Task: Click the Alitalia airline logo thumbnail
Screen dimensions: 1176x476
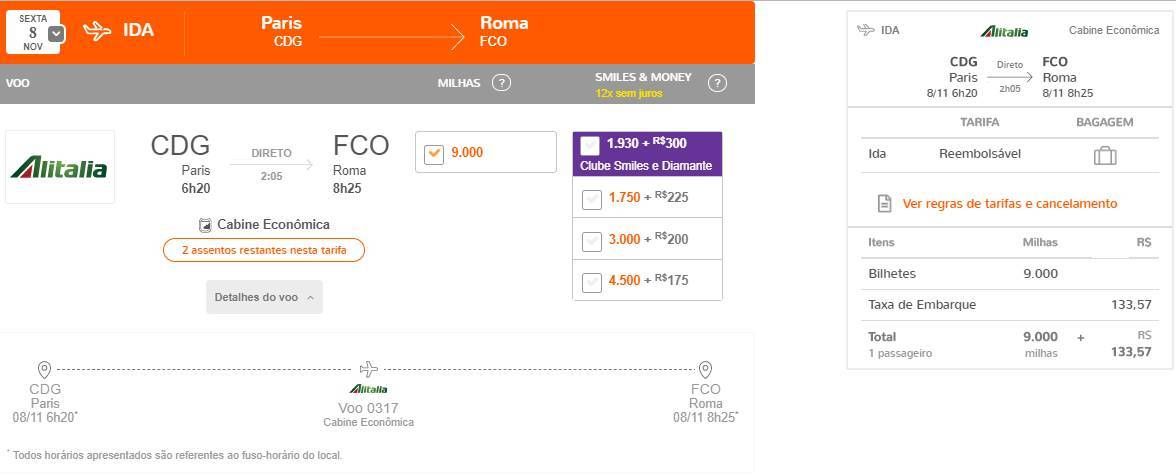Action: 60,167
